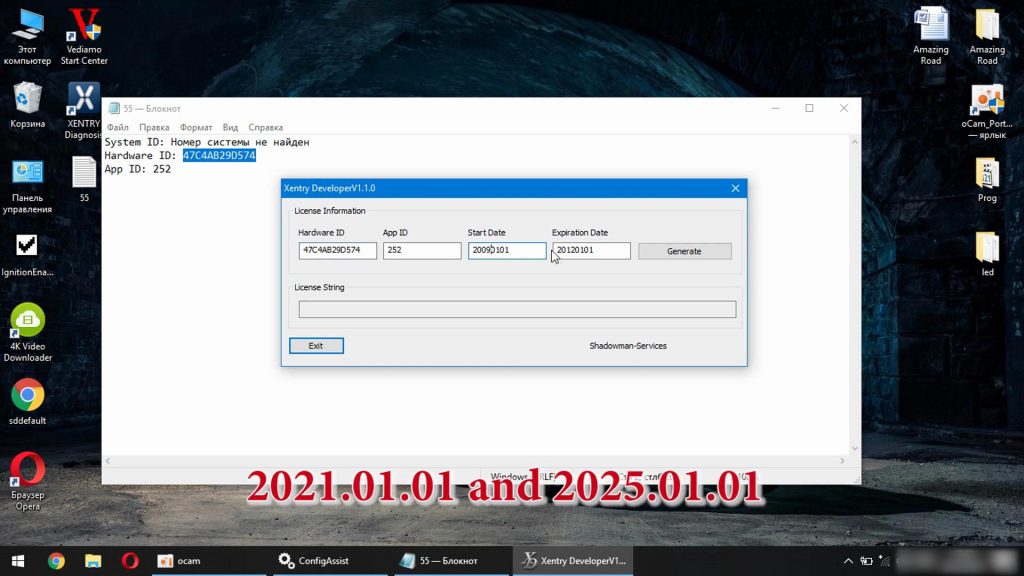Viewport: 1024px width, 576px height.
Task: Close the Notepad window
Action: (844, 108)
